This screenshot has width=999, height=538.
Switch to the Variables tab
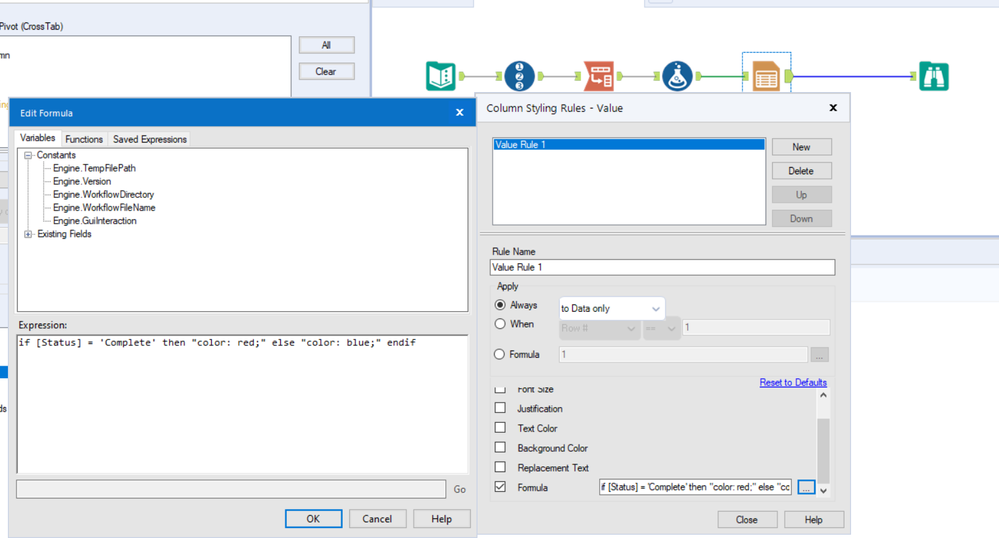38,138
